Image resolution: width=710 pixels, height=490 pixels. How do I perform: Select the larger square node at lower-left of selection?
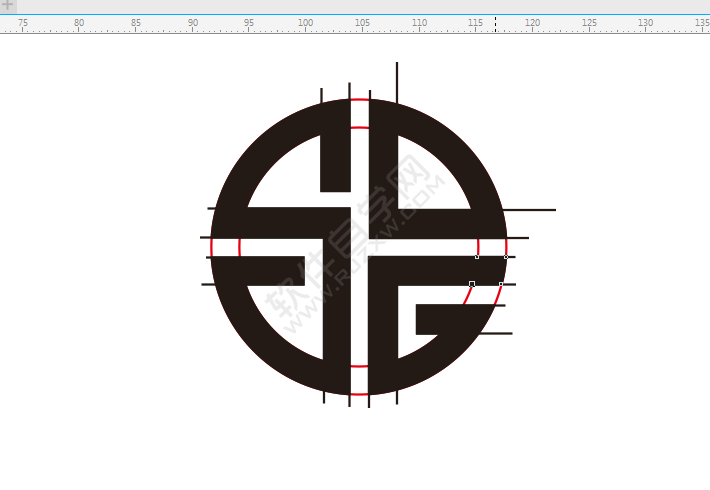point(472,284)
